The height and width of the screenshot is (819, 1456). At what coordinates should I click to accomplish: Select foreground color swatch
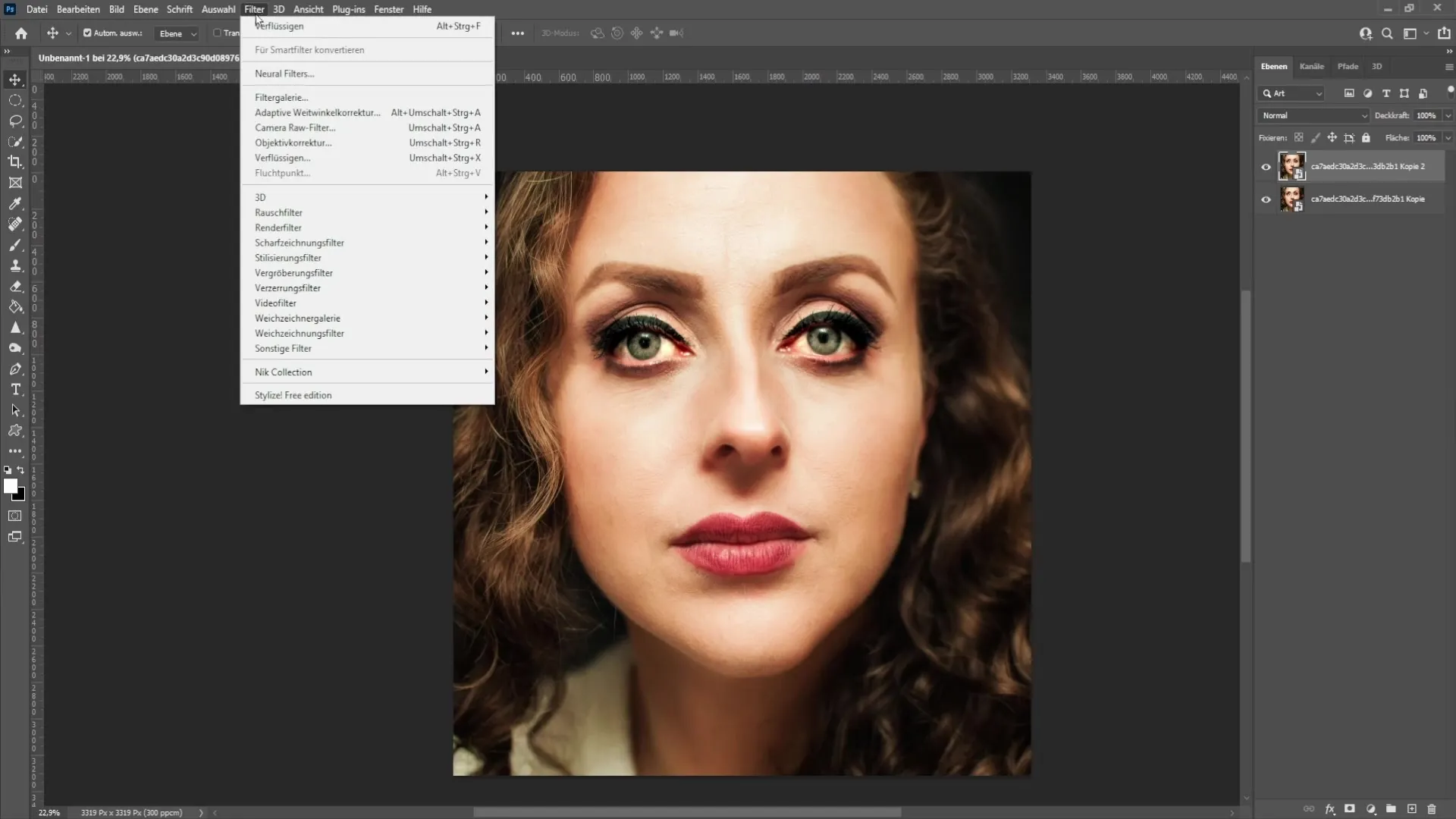[x=10, y=486]
